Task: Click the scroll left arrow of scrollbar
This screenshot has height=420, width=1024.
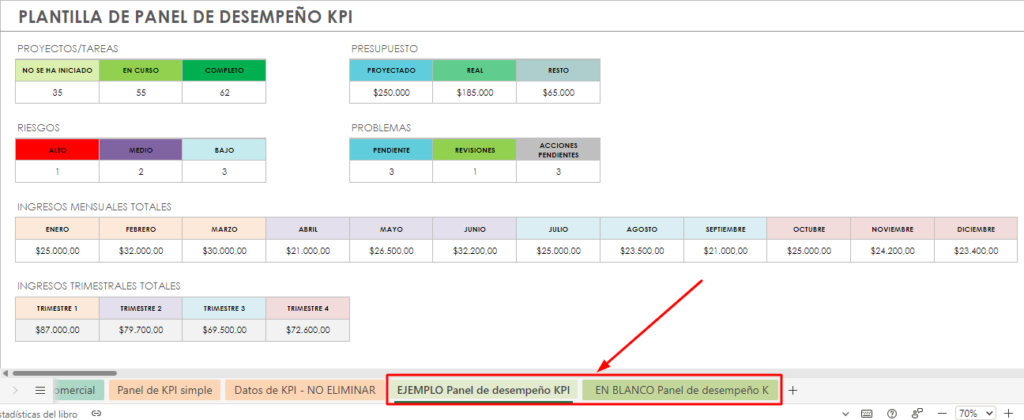Action: 5,374
